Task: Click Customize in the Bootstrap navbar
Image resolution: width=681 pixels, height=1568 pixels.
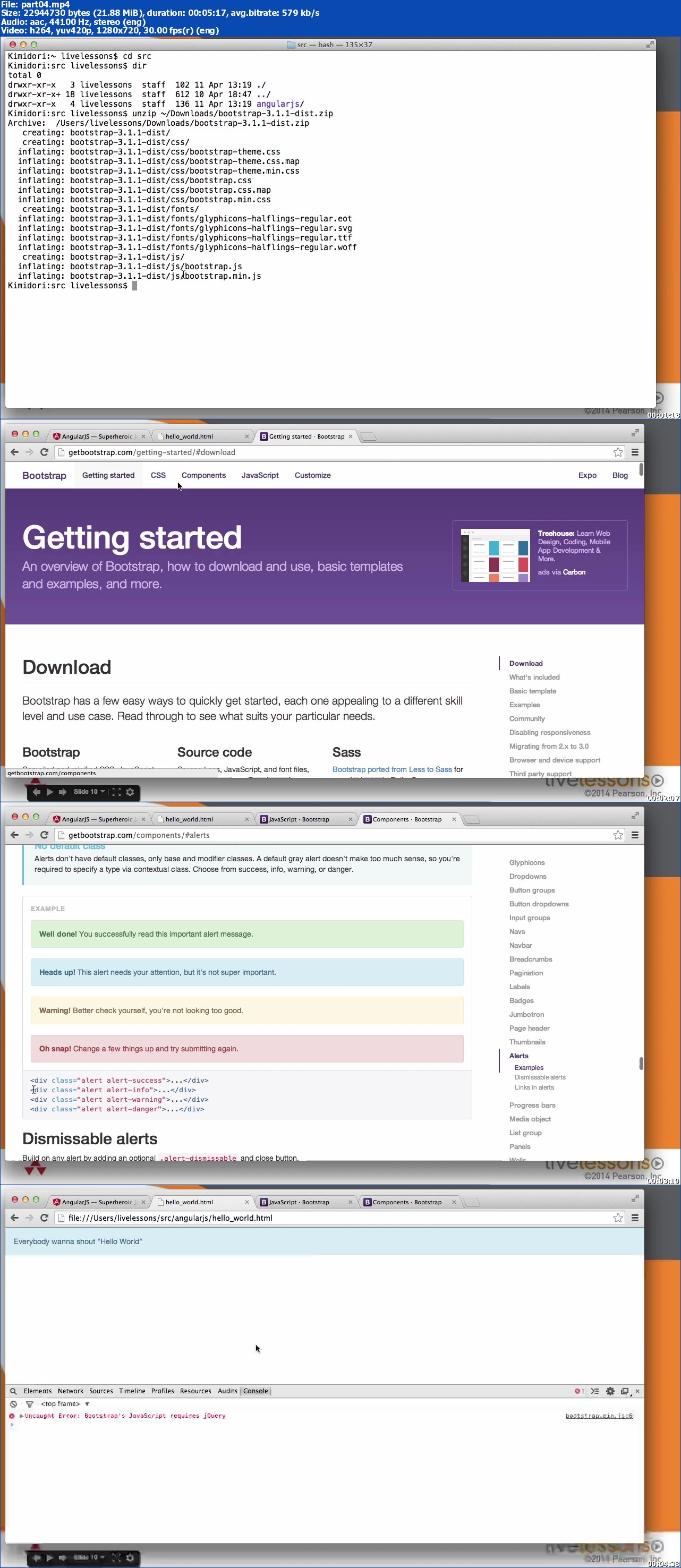Action: click(x=312, y=475)
